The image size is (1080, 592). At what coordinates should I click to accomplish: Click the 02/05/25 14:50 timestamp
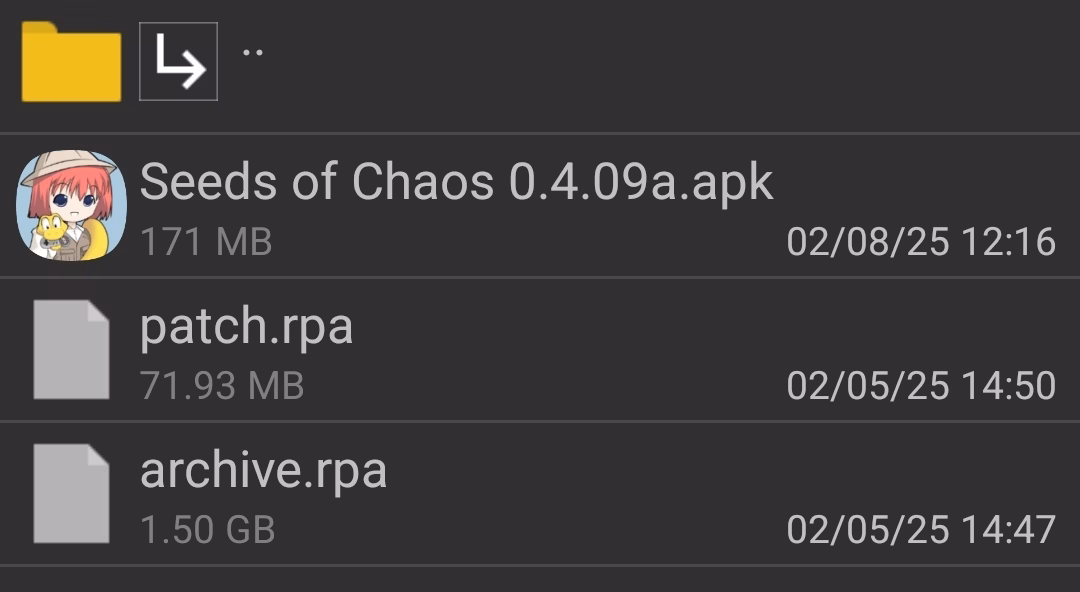(921, 386)
